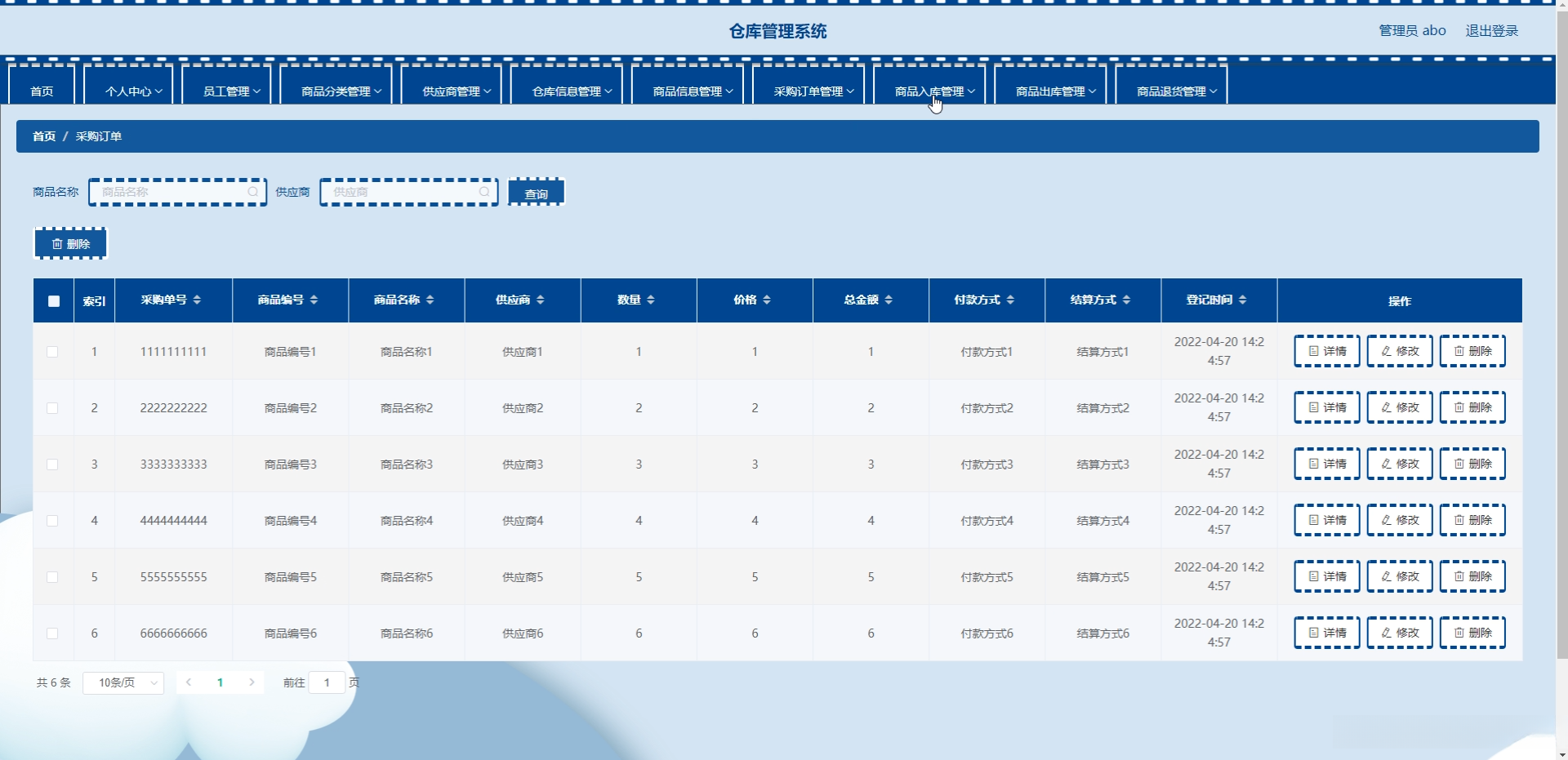
Task: Click 删除 for order 2222222222
Action: click(1472, 407)
